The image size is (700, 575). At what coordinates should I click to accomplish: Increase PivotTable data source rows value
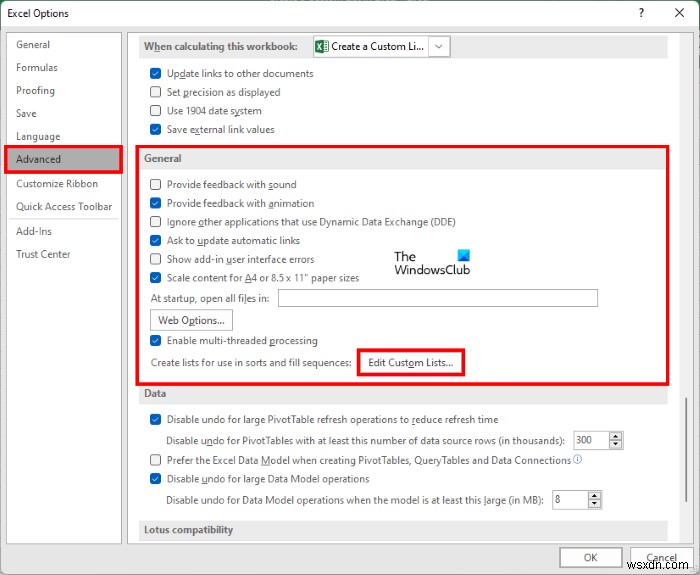pyautogui.click(x=616, y=436)
